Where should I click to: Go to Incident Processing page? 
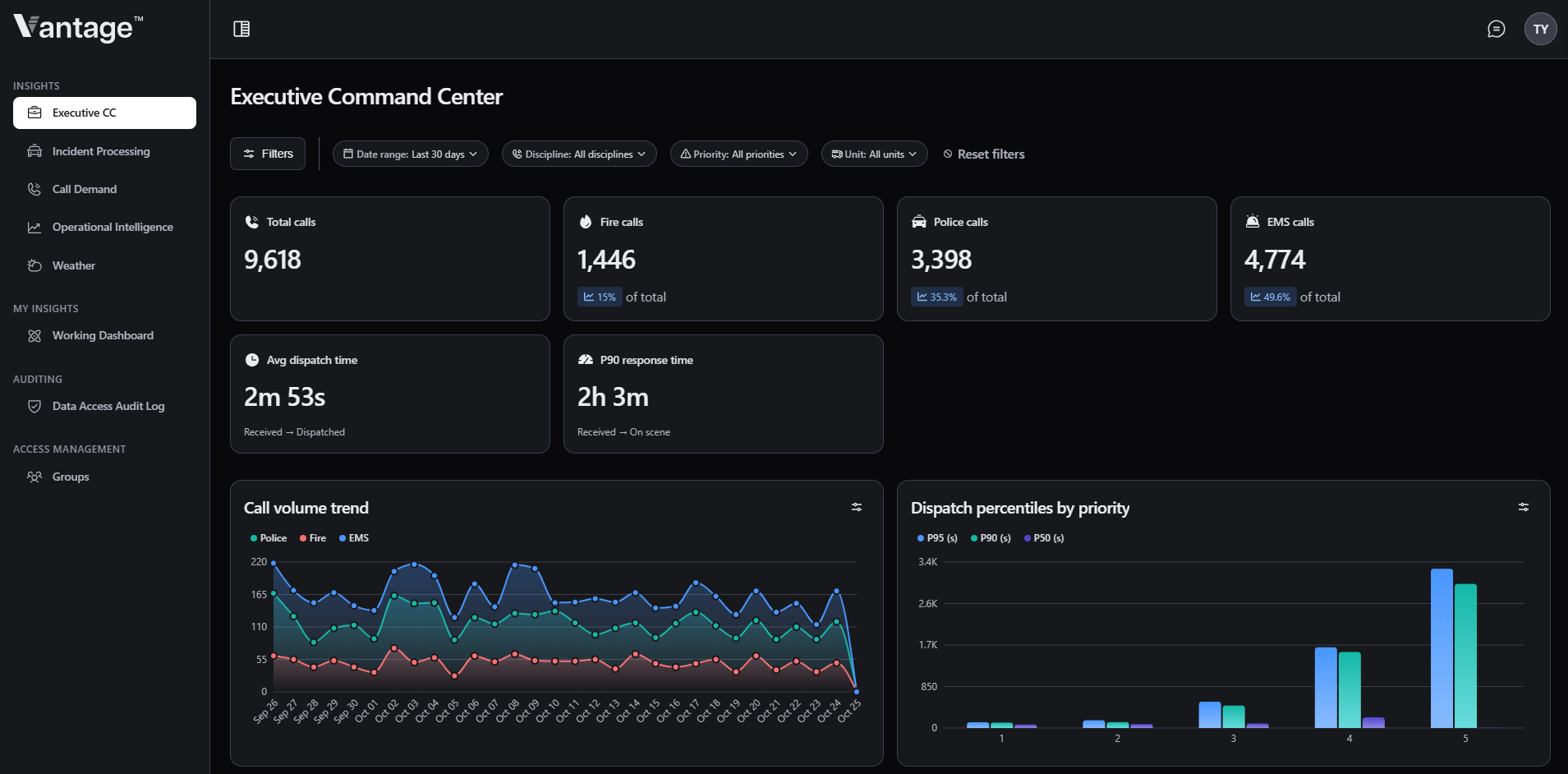104,151
